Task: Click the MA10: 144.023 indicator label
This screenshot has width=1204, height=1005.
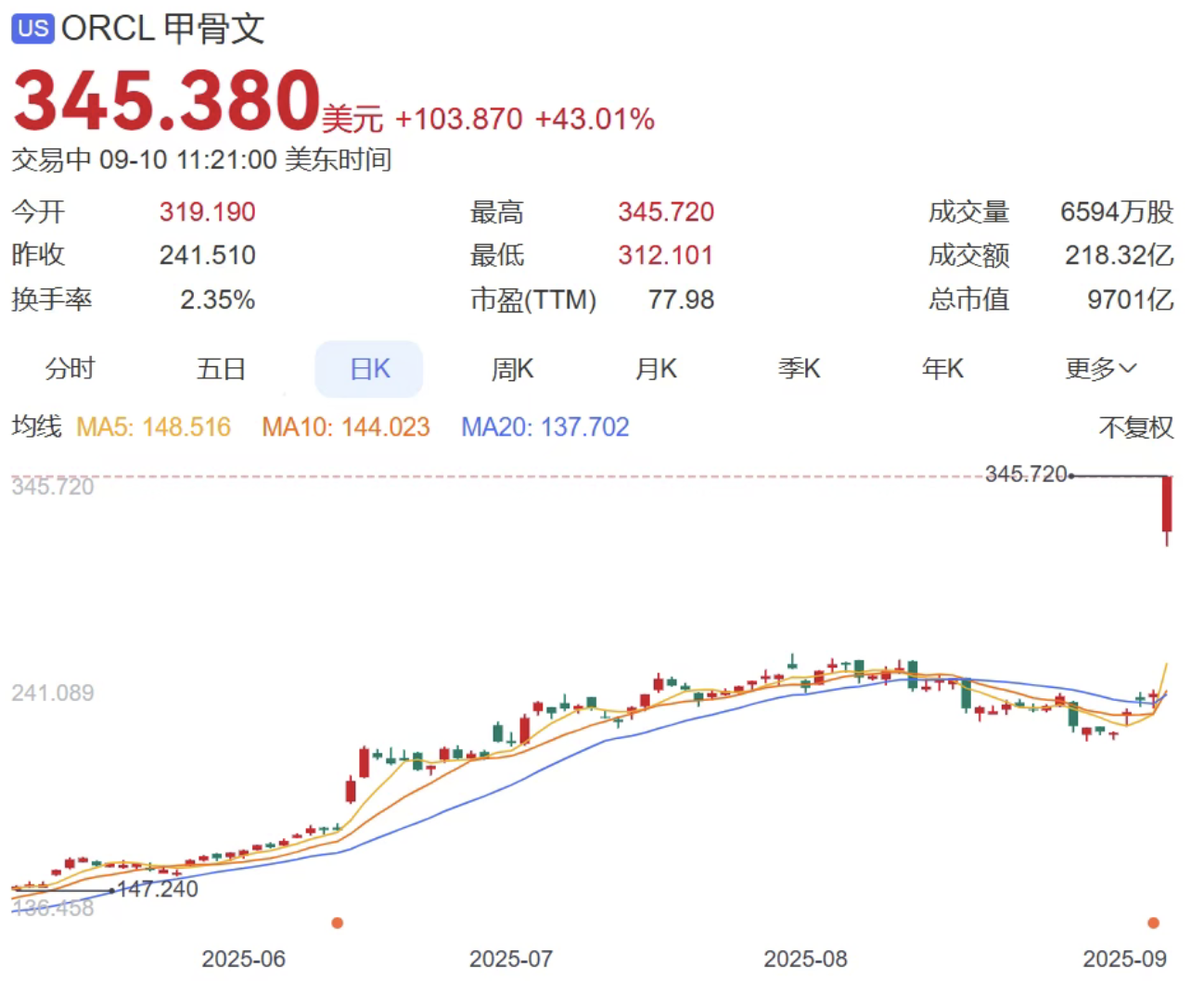Action: tap(346, 427)
